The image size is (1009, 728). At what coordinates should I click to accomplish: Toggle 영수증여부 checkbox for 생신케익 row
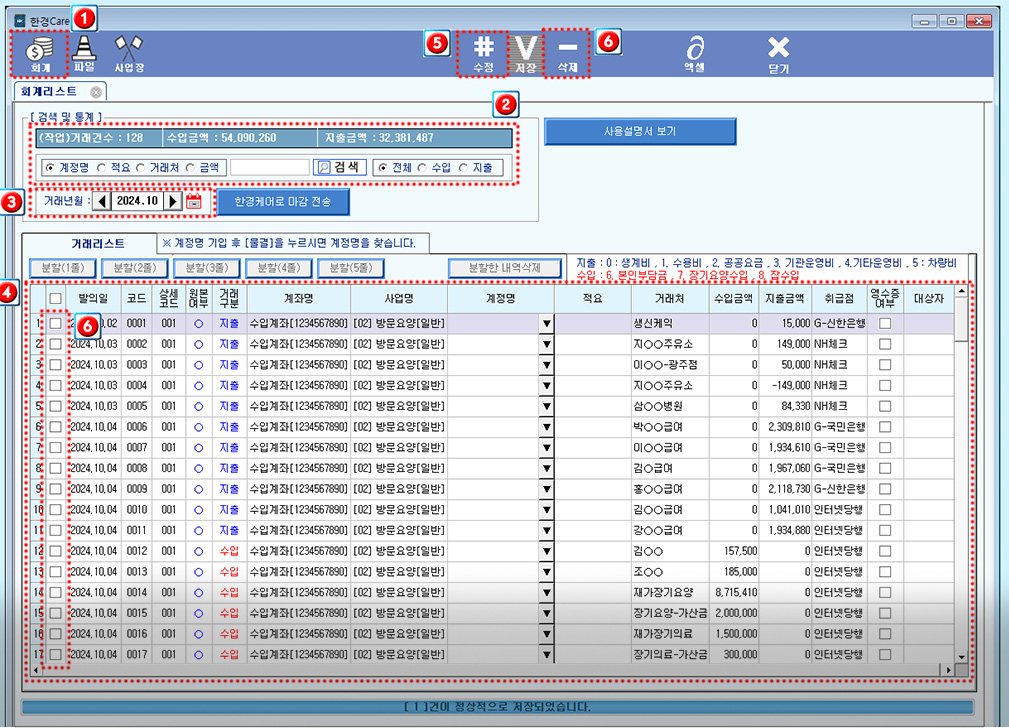885,324
